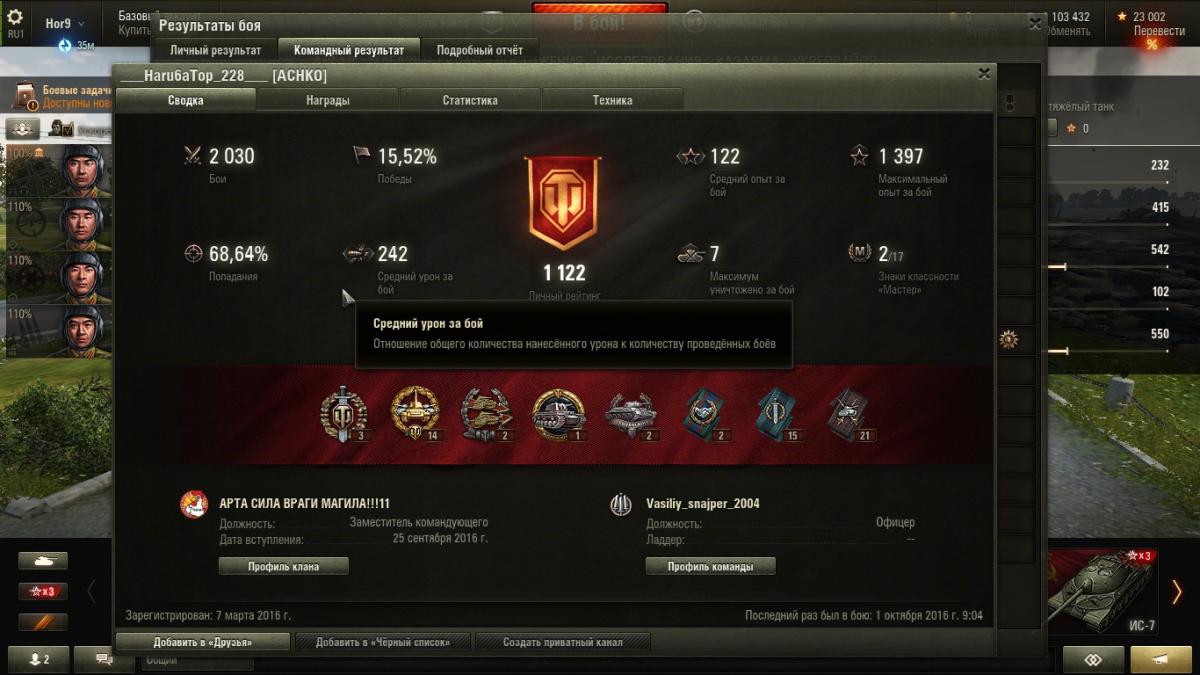Select the blue medal with count 15

click(x=778, y=414)
